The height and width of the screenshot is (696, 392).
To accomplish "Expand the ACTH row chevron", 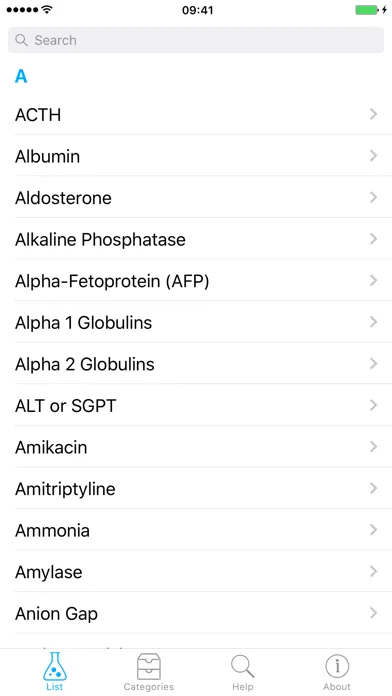I will point(373,115).
